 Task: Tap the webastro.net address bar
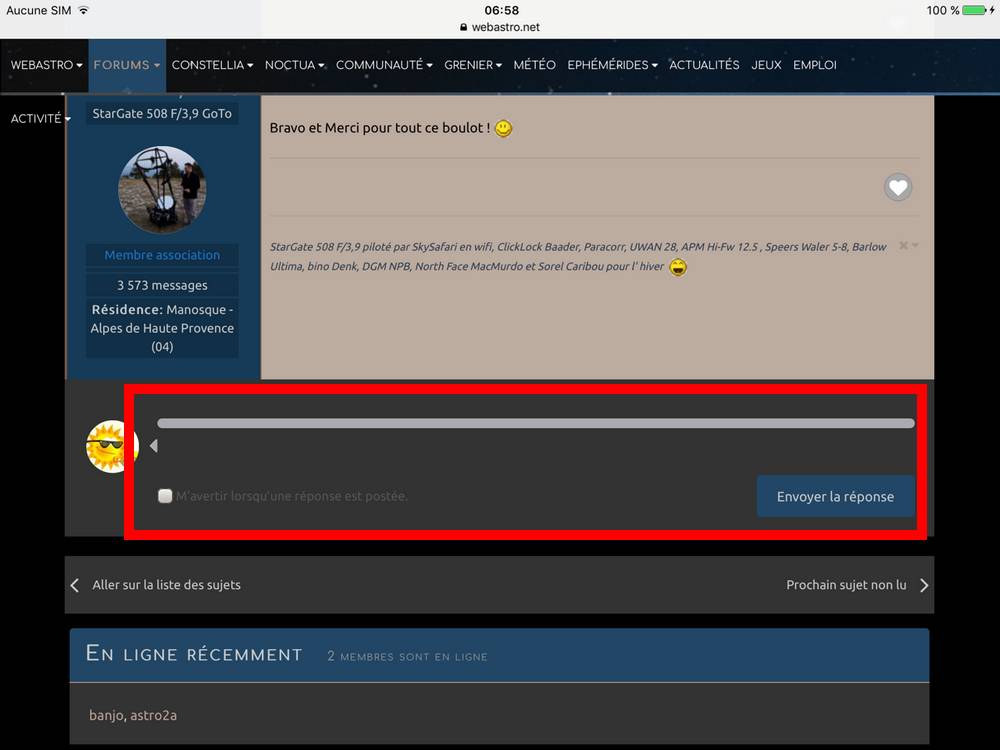500,27
